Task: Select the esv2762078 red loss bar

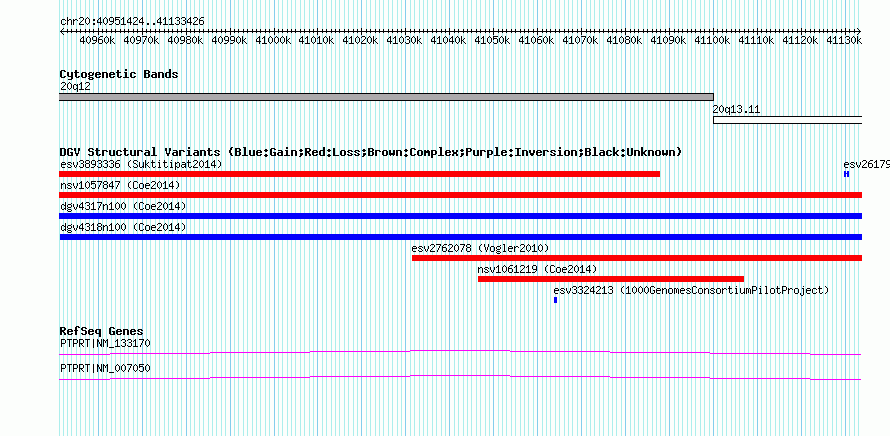Action: [637, 258]
